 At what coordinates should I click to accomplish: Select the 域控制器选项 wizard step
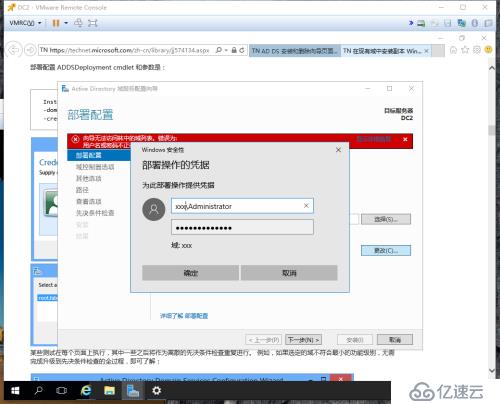[x=95, y=167]
